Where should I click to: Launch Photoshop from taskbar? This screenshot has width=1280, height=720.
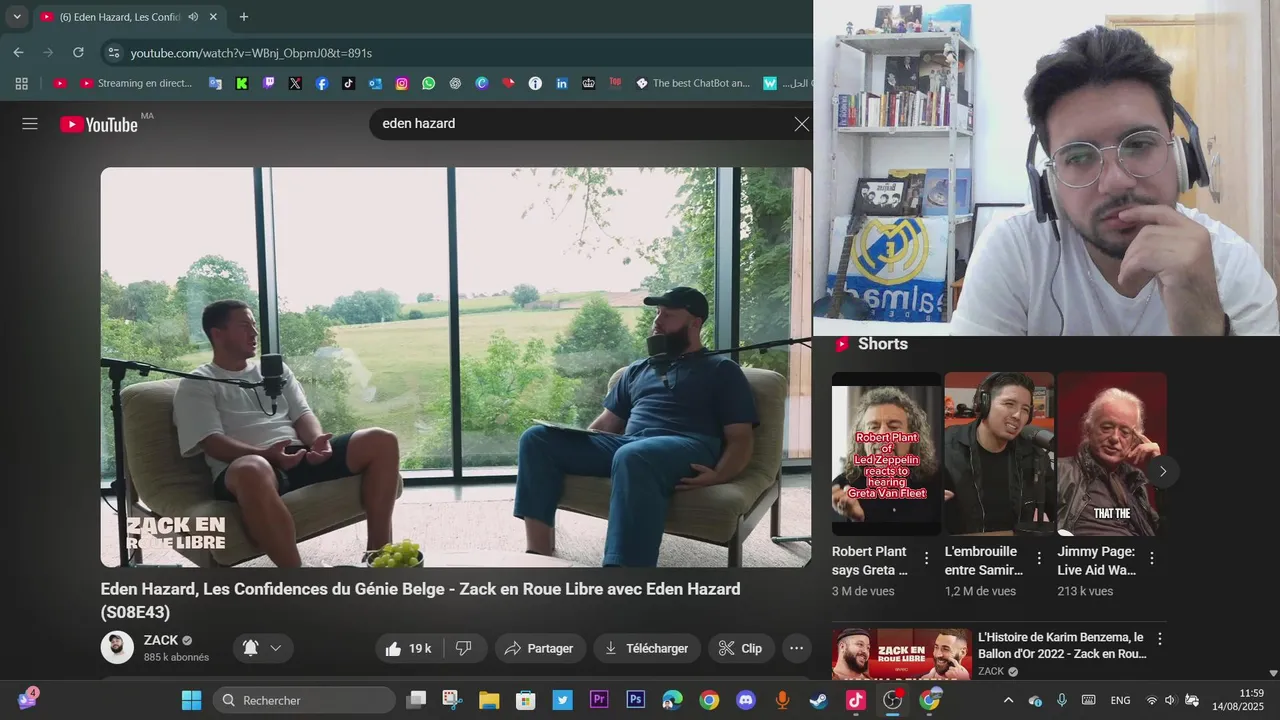[636, 700]
